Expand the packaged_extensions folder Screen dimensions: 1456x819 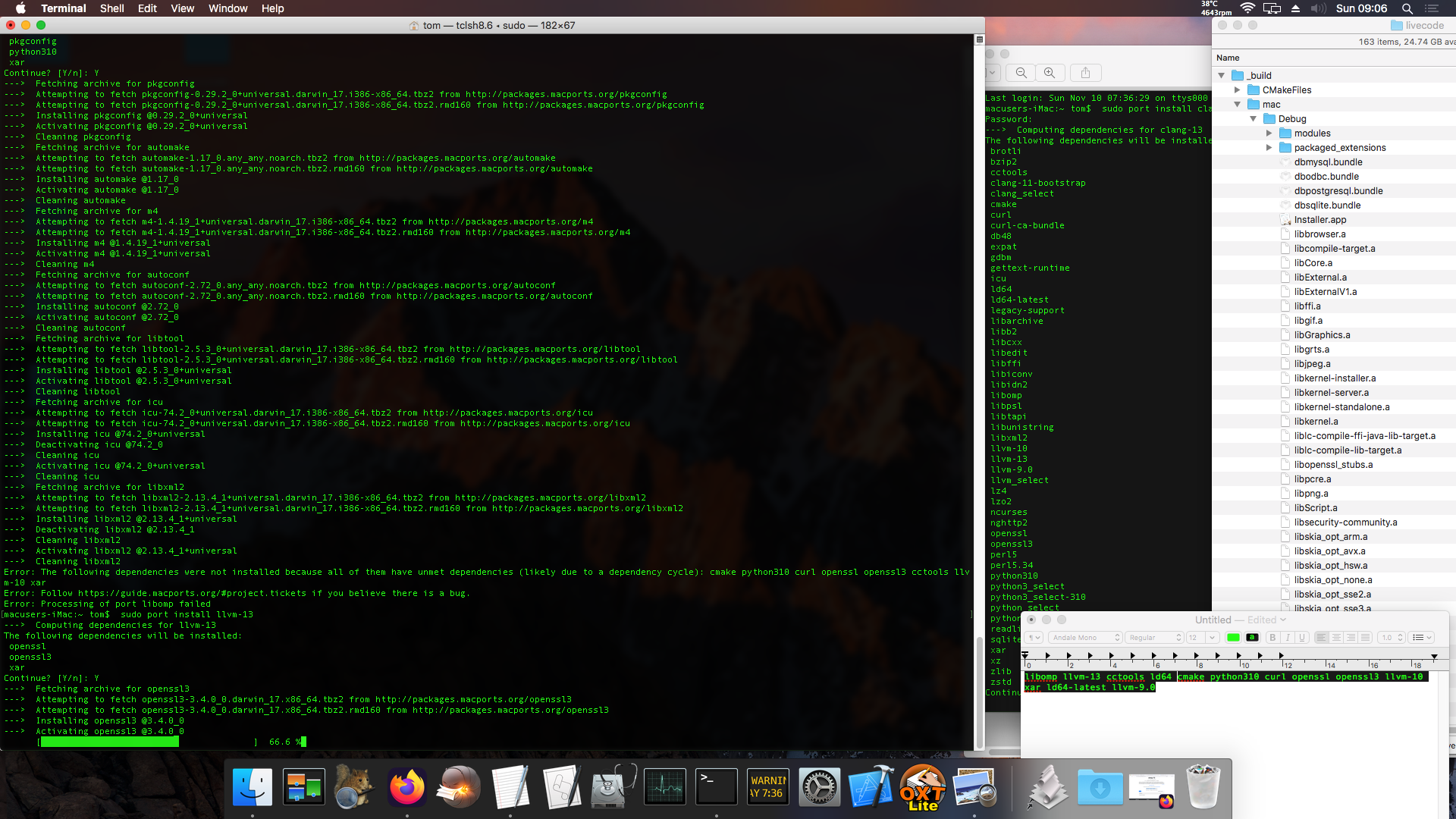1269,147
